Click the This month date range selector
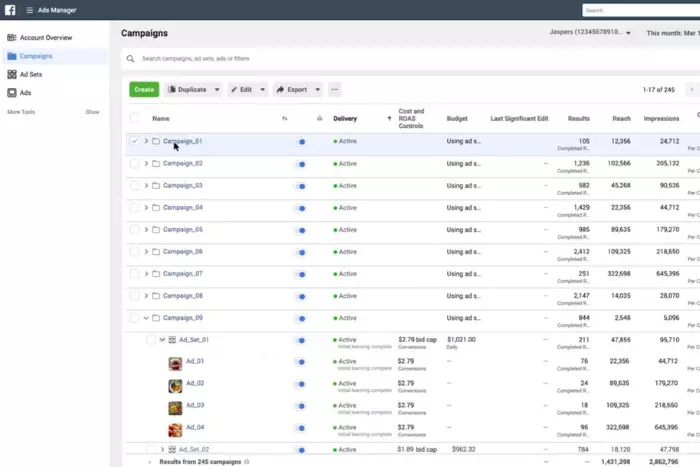700x467 pixels. pos(673,33)
